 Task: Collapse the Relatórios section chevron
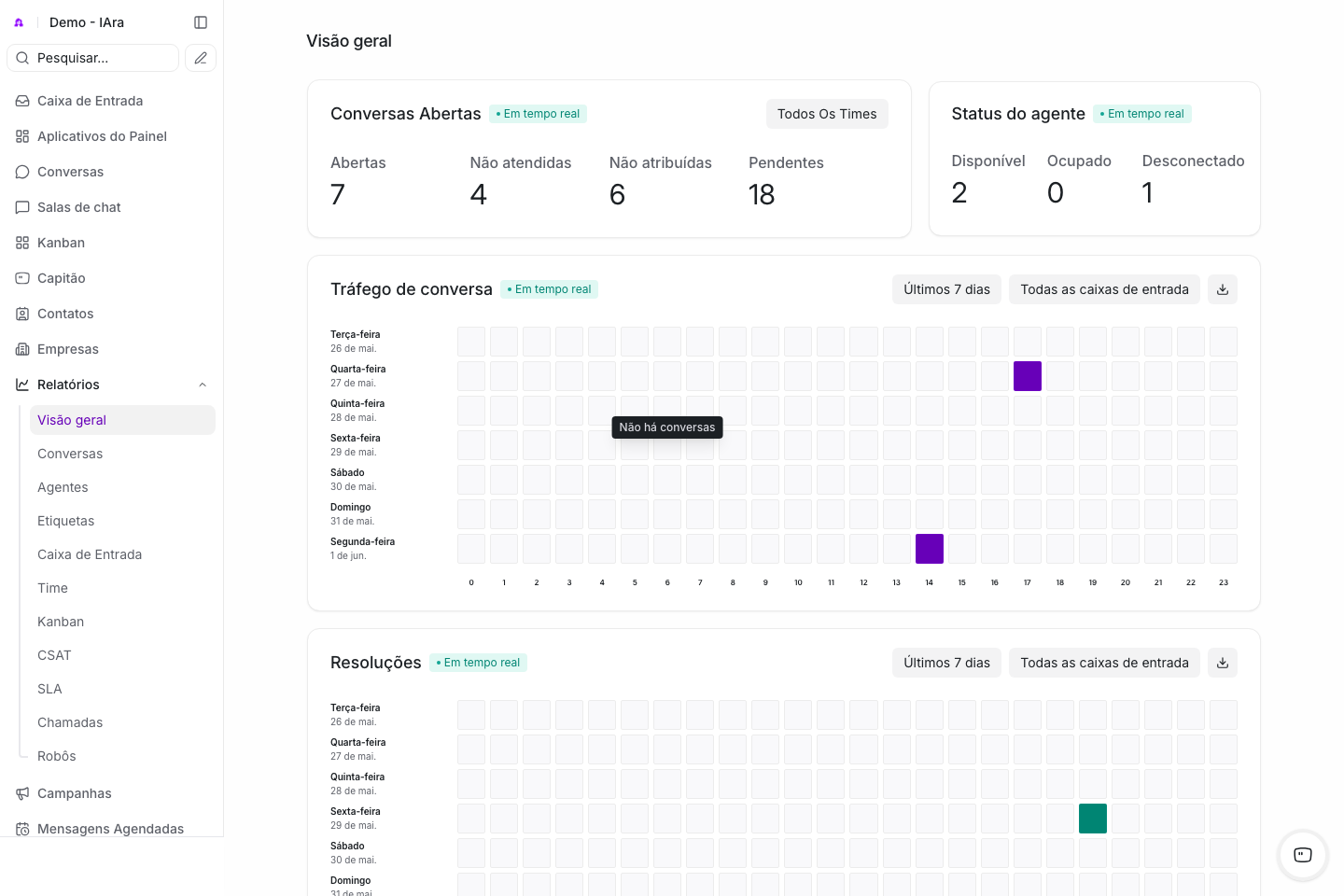point(203,385)
